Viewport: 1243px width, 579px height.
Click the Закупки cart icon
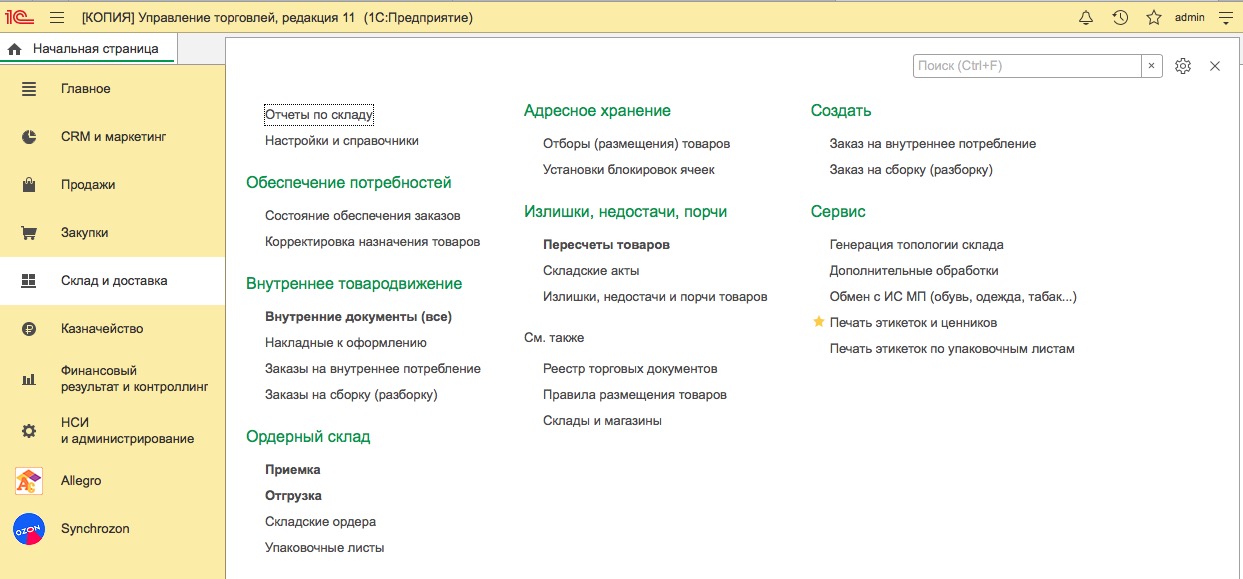(29, 233)
